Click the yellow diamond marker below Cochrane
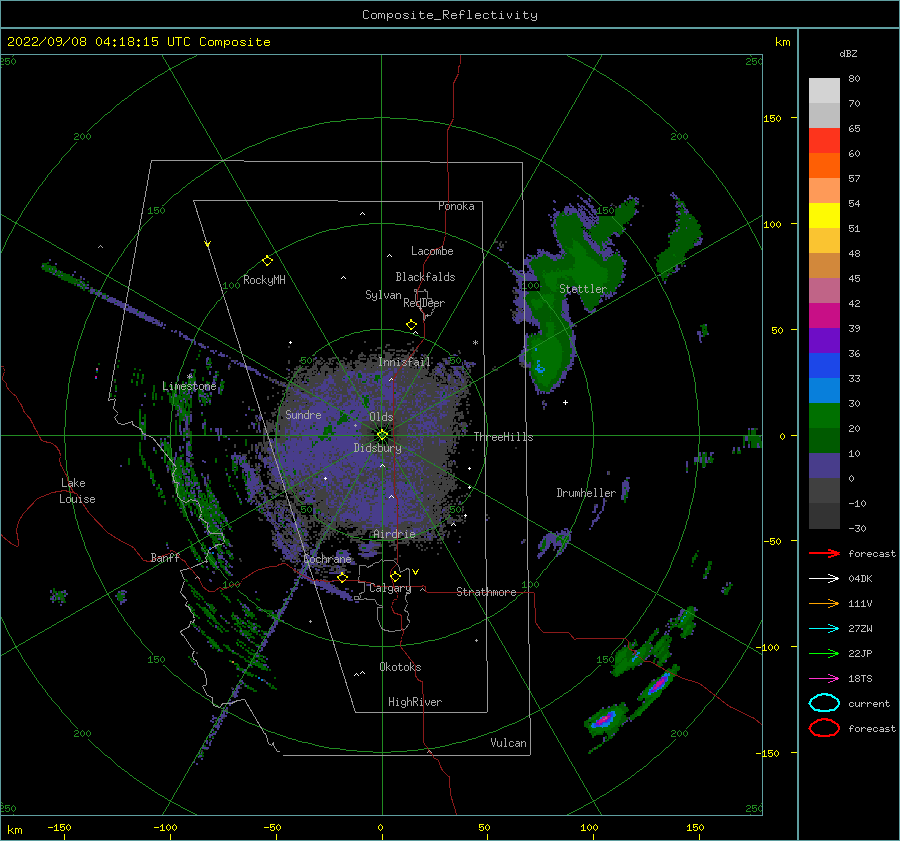 click(342, 577)
